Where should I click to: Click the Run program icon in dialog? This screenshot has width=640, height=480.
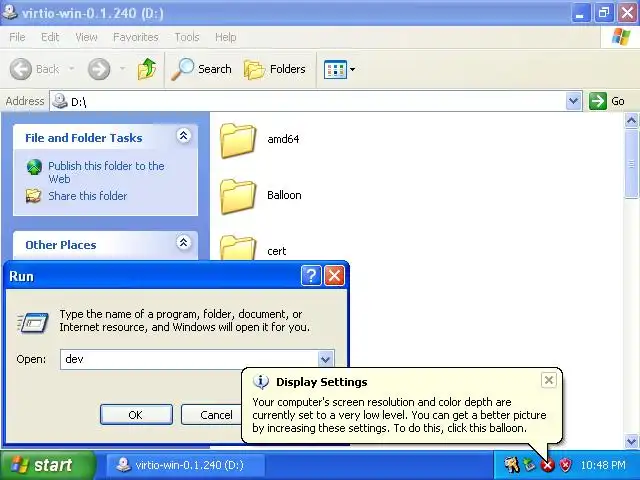click(33, 322)
